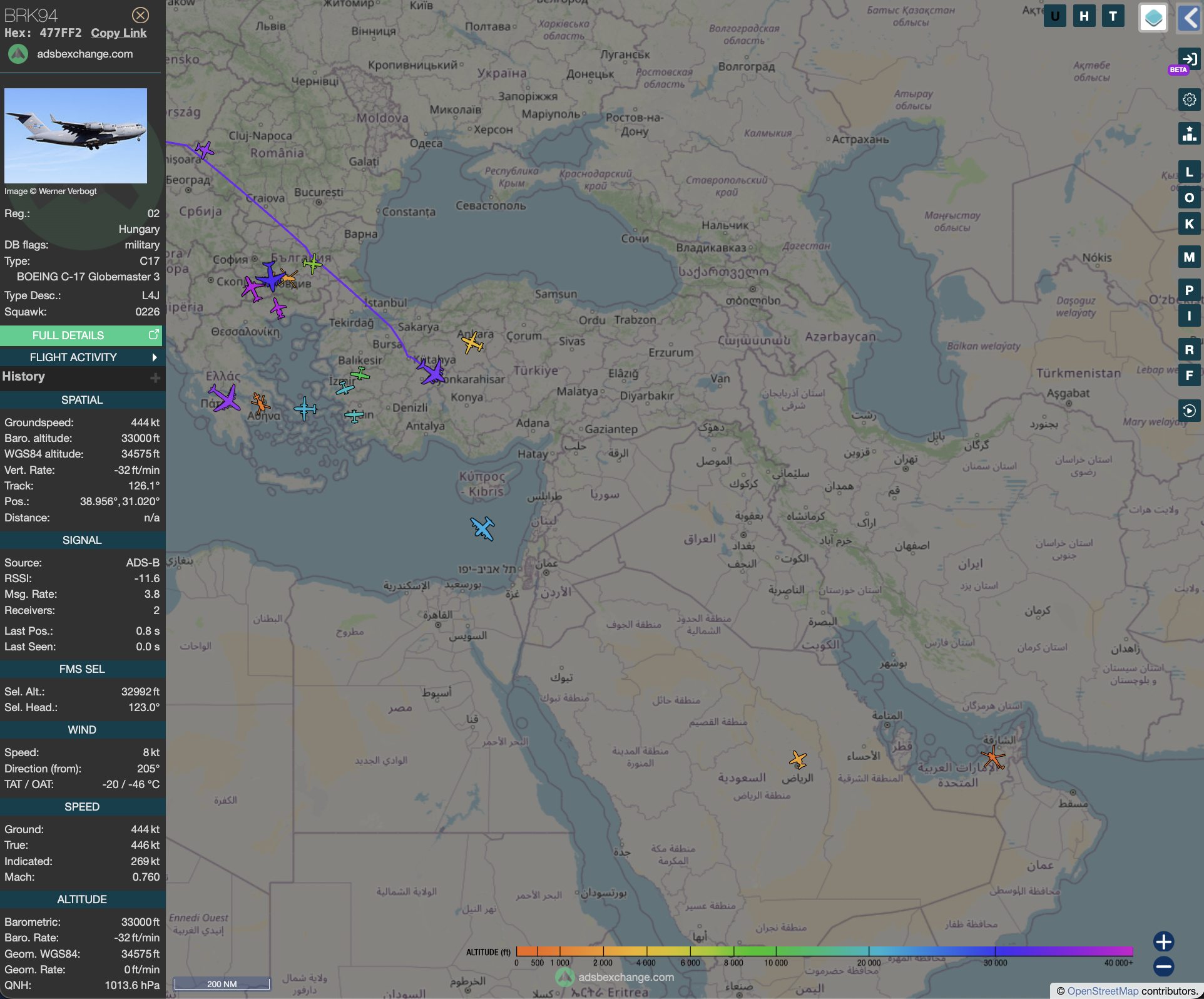Select the cyan aircraft south of Izmir
The image size is (1204, 999).
[x=354, y=415]
